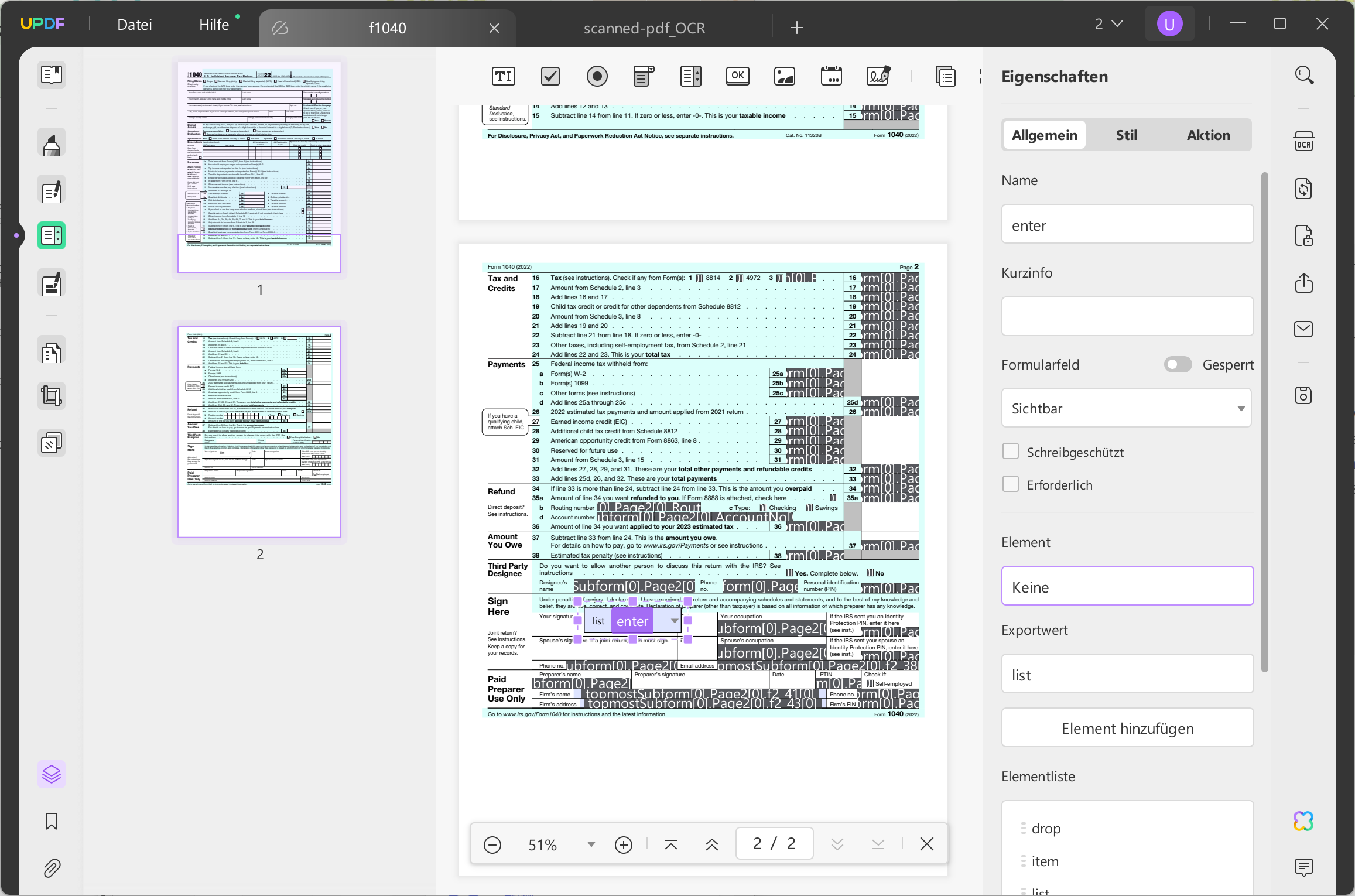The height and width of the screenshot is (896, 1355).
Task: Expand the tab count dropdown showing 2
Action: [x=1108, y=23]
